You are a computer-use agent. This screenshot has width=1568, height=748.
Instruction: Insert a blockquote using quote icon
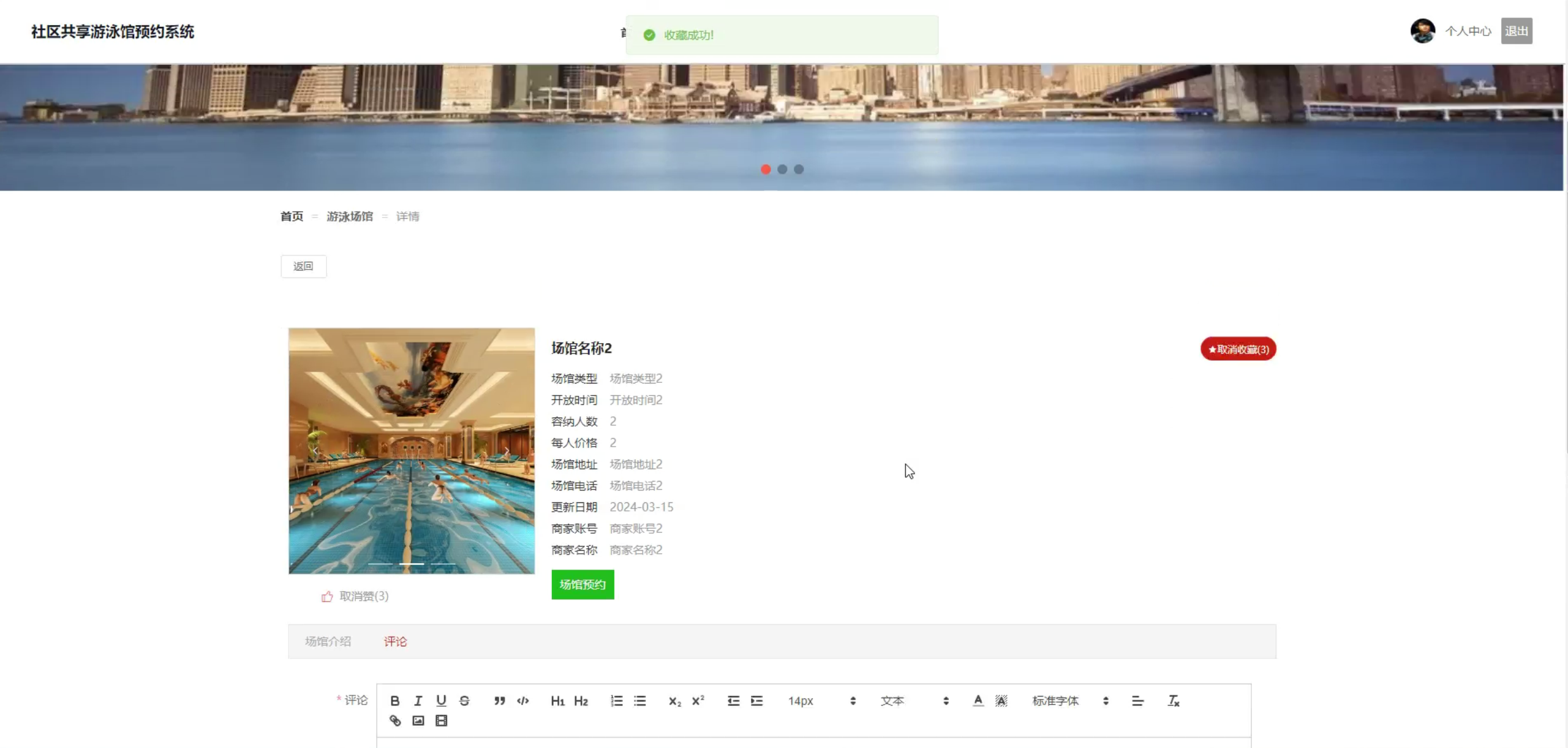tap(499, 701)
